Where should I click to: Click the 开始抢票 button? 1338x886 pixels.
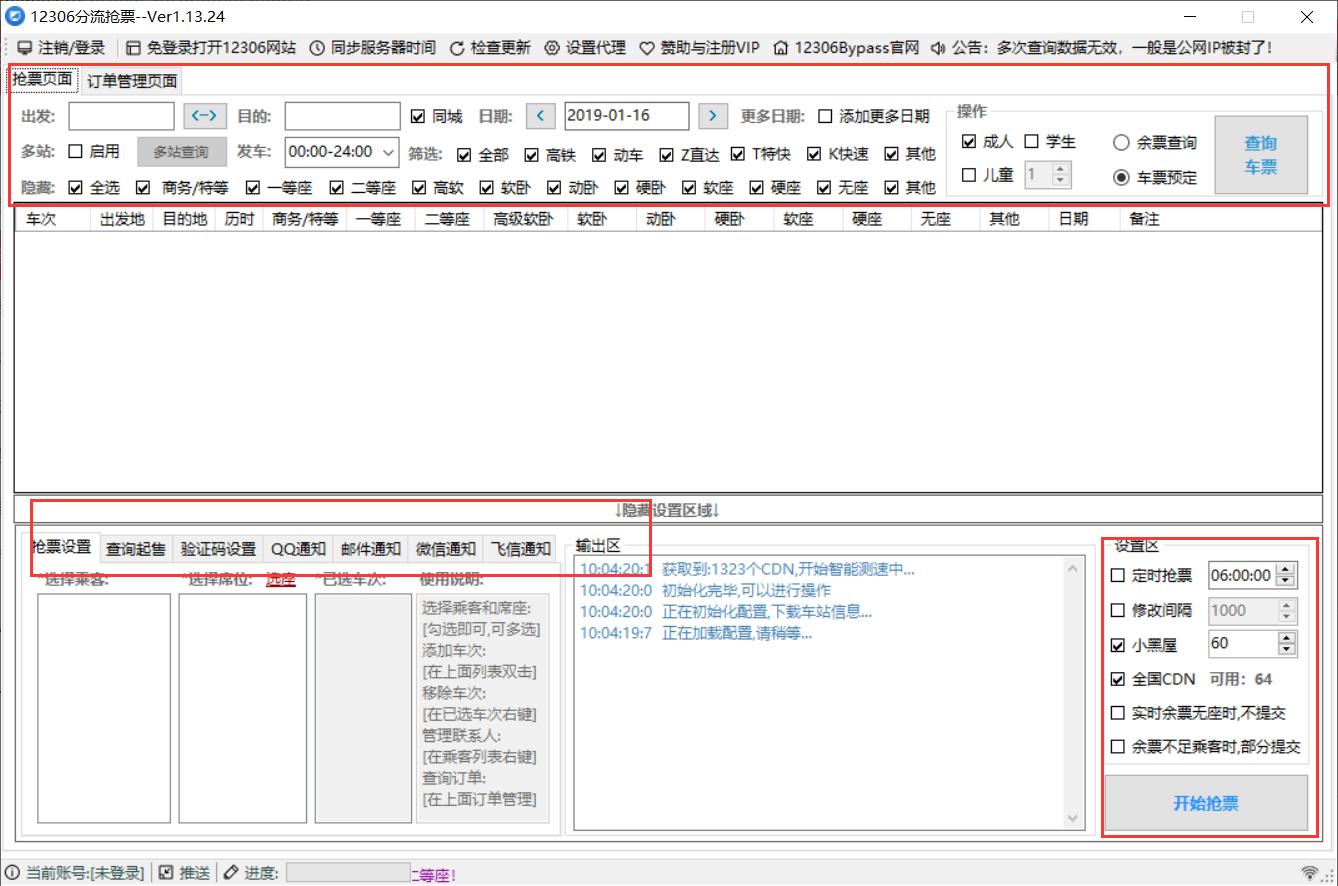[x=1205, y=804]
